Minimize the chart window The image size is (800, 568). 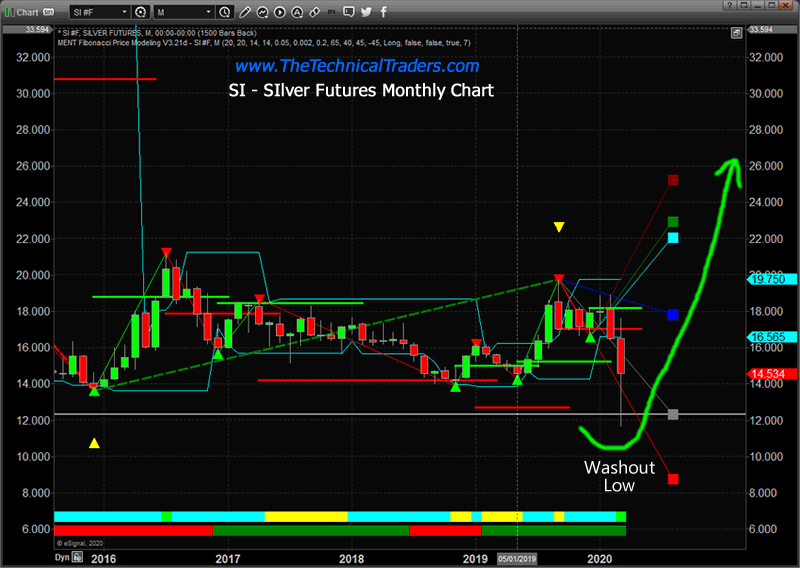click(758, 5)
